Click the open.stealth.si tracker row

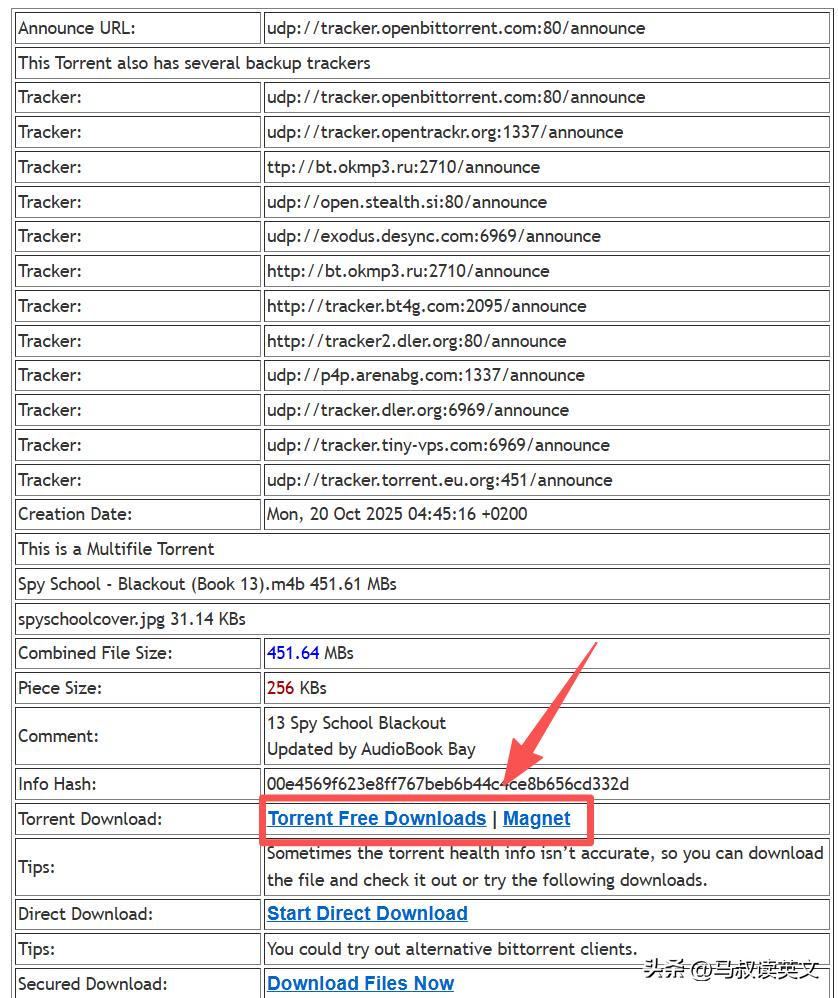(x=411, y=201)
